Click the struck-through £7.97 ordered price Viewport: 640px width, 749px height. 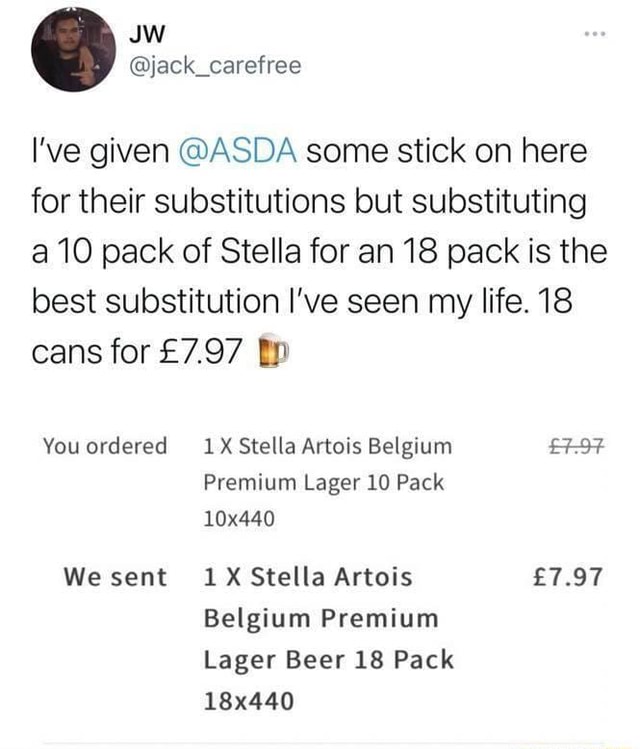(569, 445)
